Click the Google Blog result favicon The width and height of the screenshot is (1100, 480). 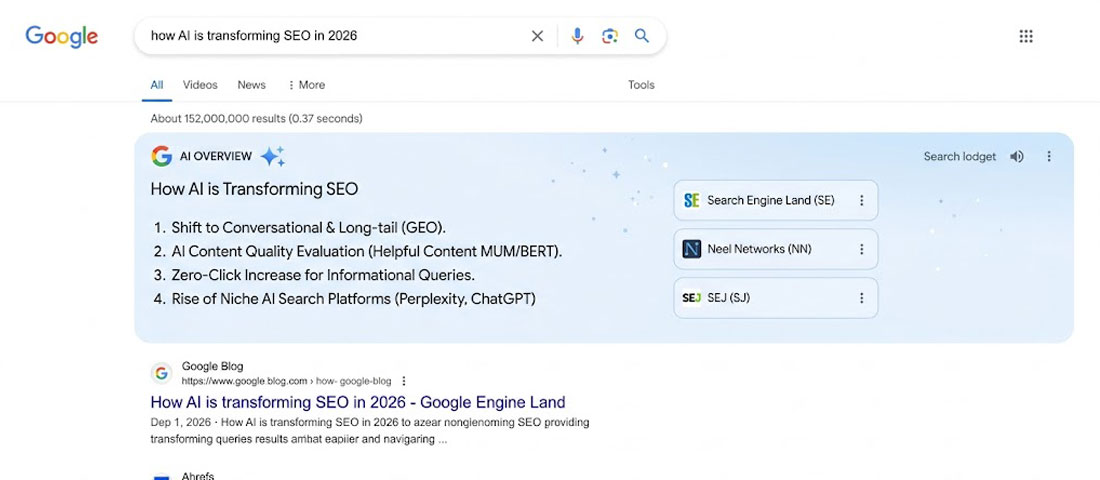[x=162, y=373]
